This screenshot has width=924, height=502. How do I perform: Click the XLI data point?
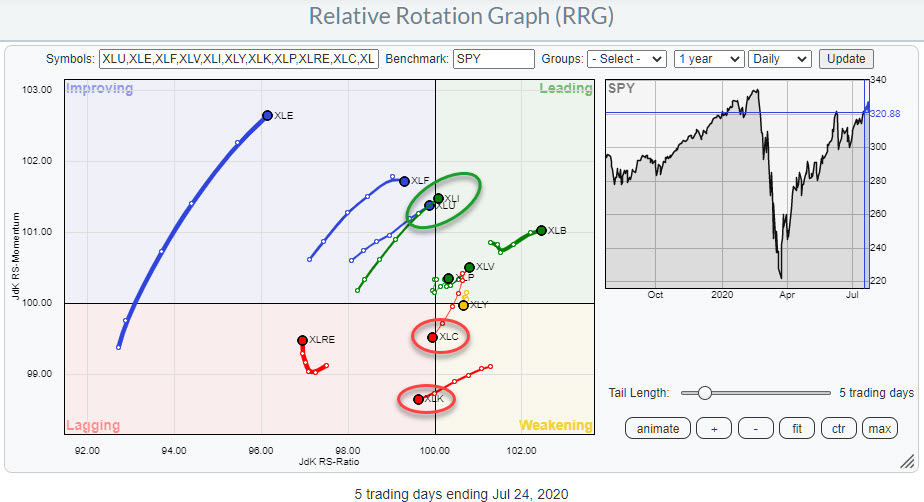click(x=438, y=198)
